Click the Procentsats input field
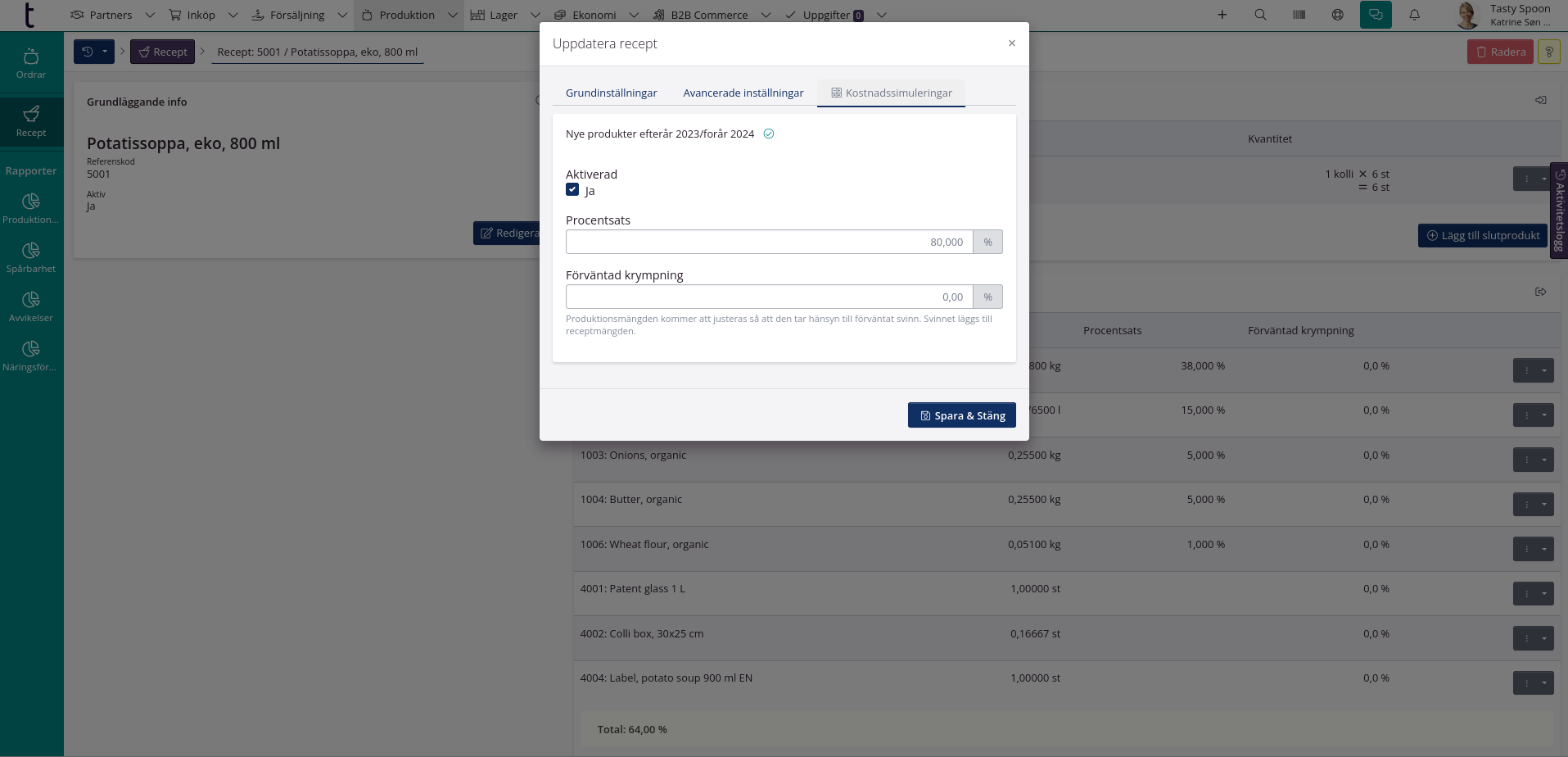 click(769, 242)
